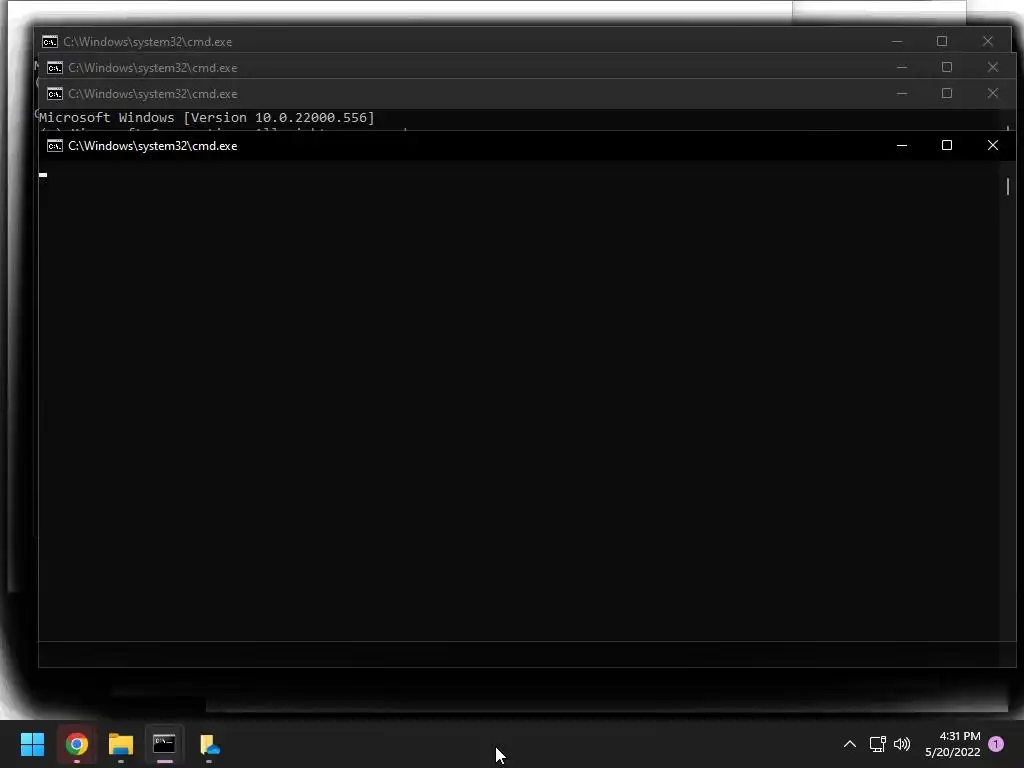
Task: Select the third cmd.exe window title bar text
Action: (153, 94)
